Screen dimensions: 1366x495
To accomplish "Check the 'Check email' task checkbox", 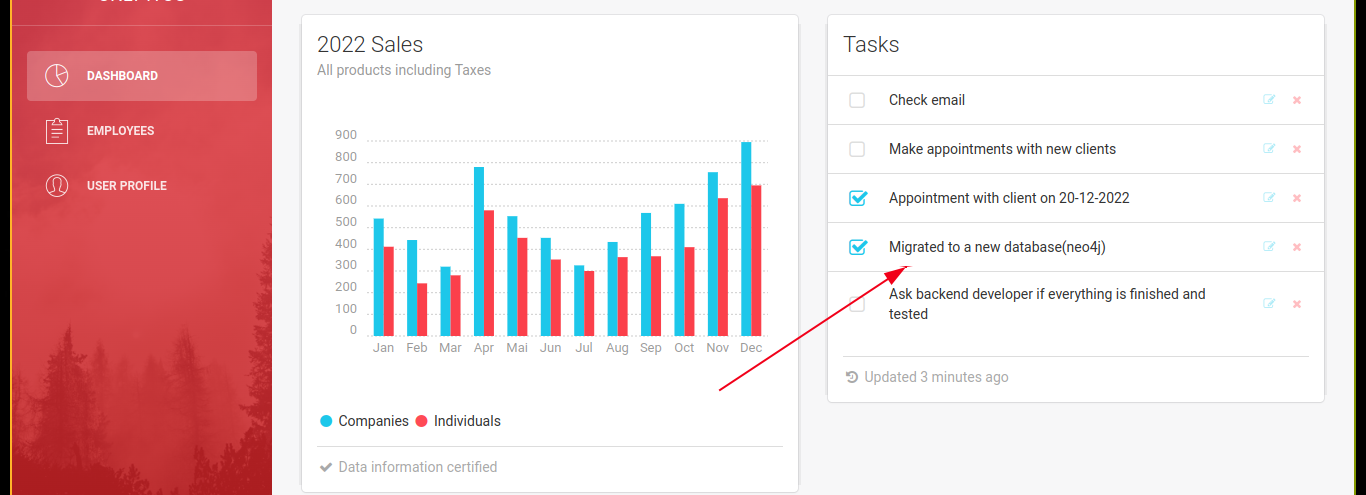I will pyautogui.click(x=857, y=100).
